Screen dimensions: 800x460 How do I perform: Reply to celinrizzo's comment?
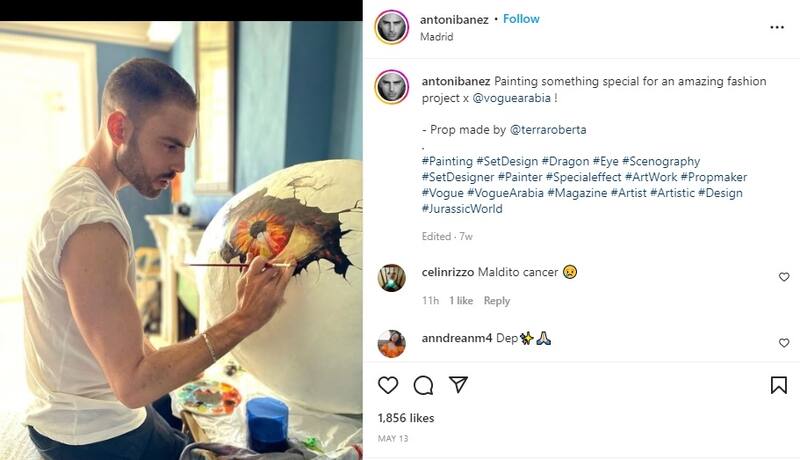click(x=497, y=301)
